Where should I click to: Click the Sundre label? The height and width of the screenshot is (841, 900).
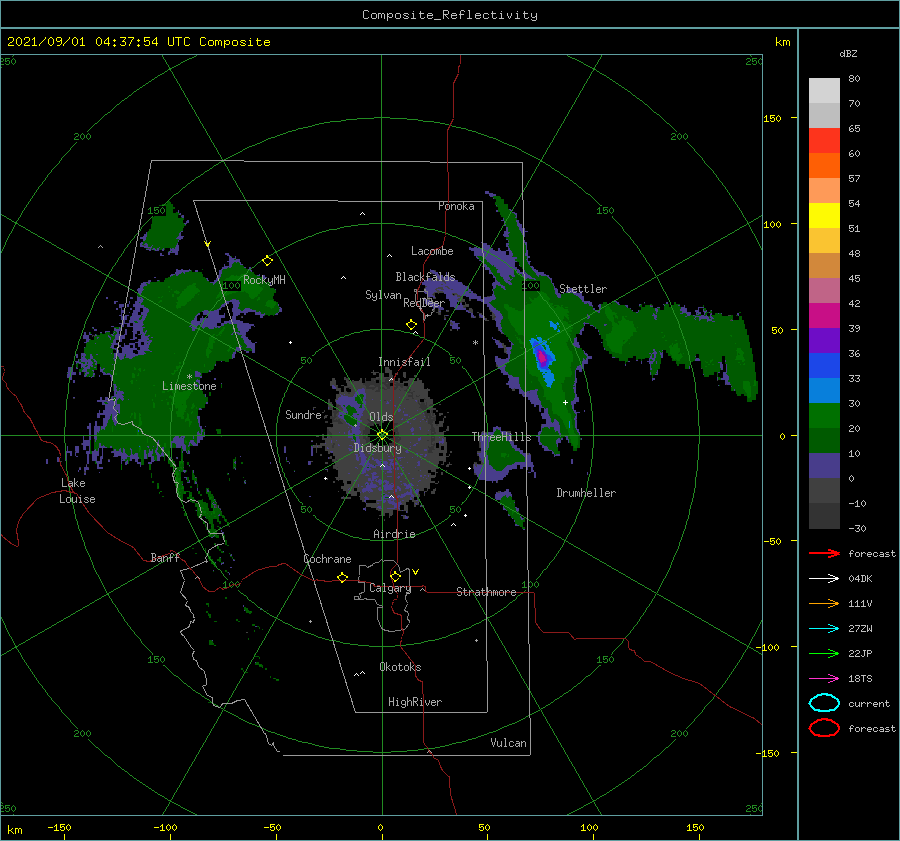(x=303, y=414)
